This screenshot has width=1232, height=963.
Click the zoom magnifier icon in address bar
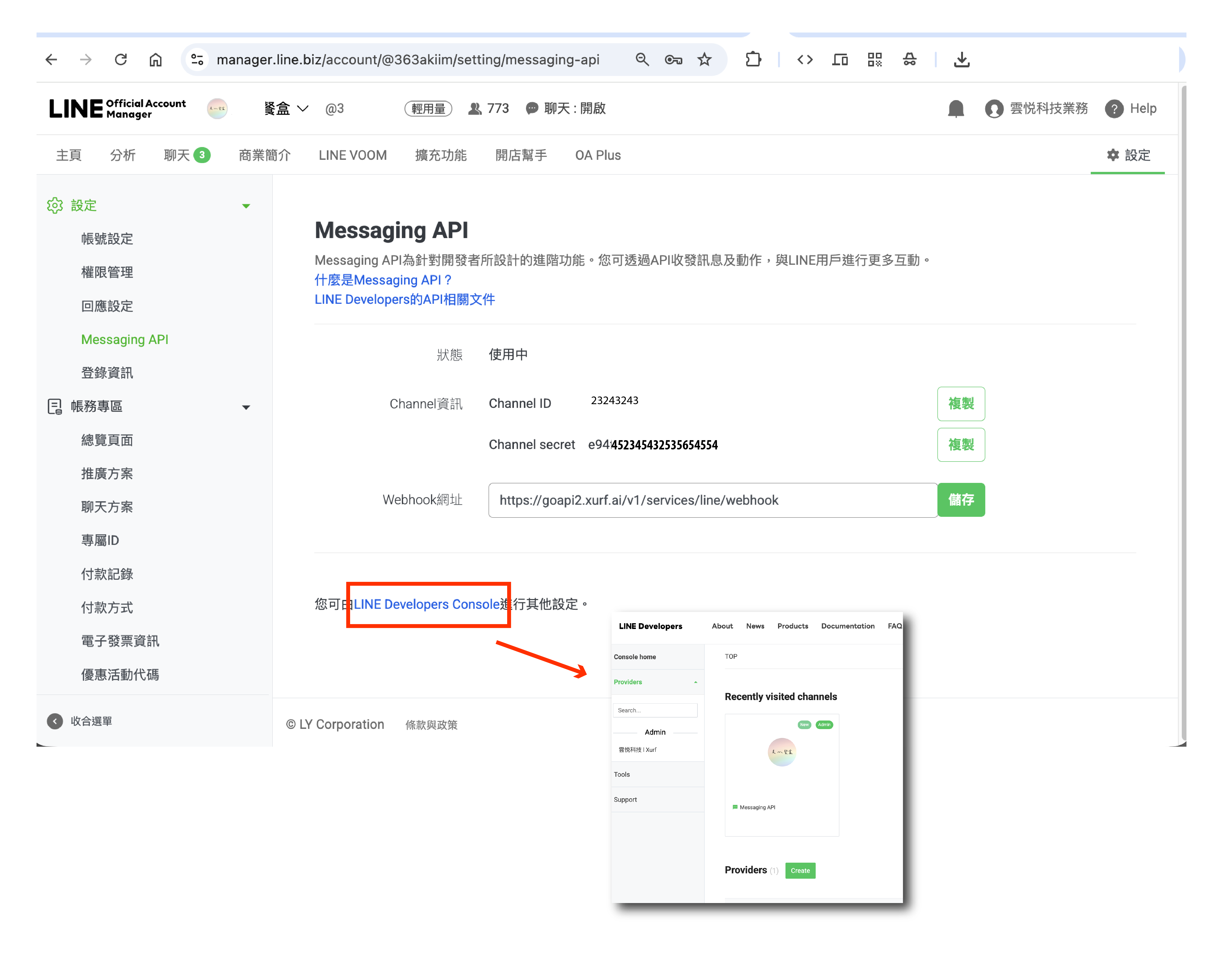click(x=642, y=59)
